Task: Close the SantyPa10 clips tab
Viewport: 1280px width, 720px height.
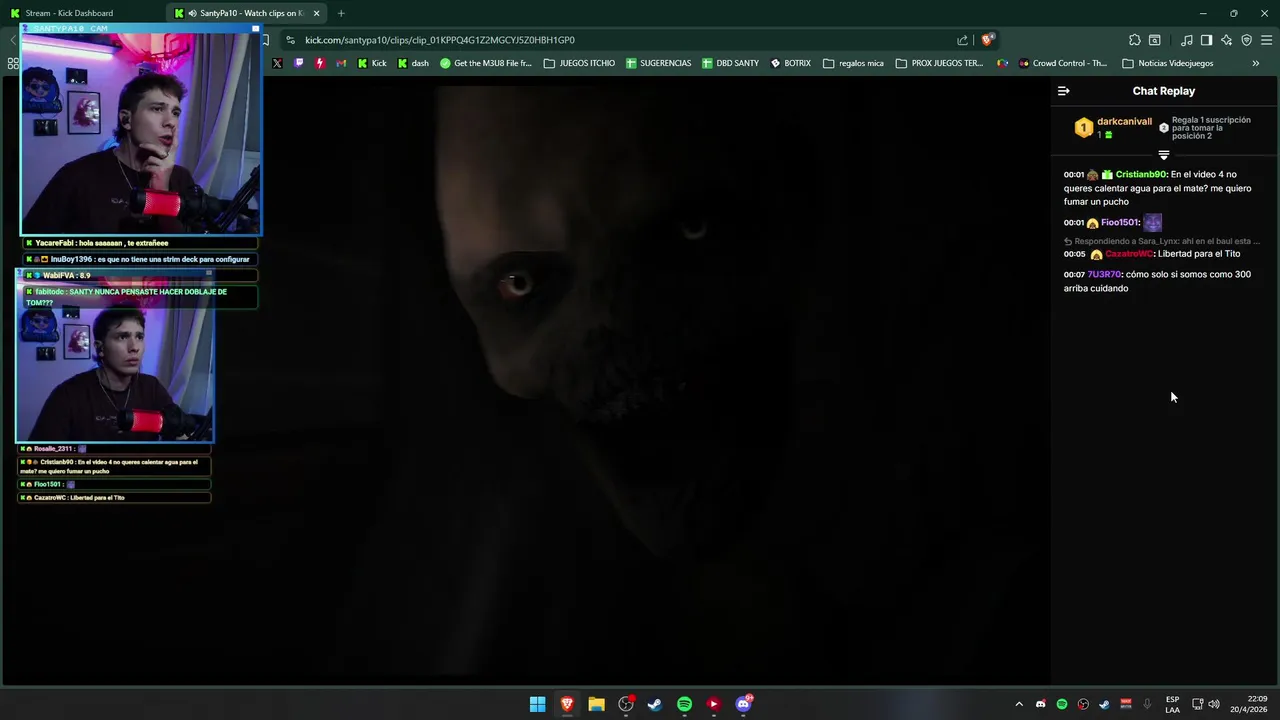Action: click(x=317, y=13)
